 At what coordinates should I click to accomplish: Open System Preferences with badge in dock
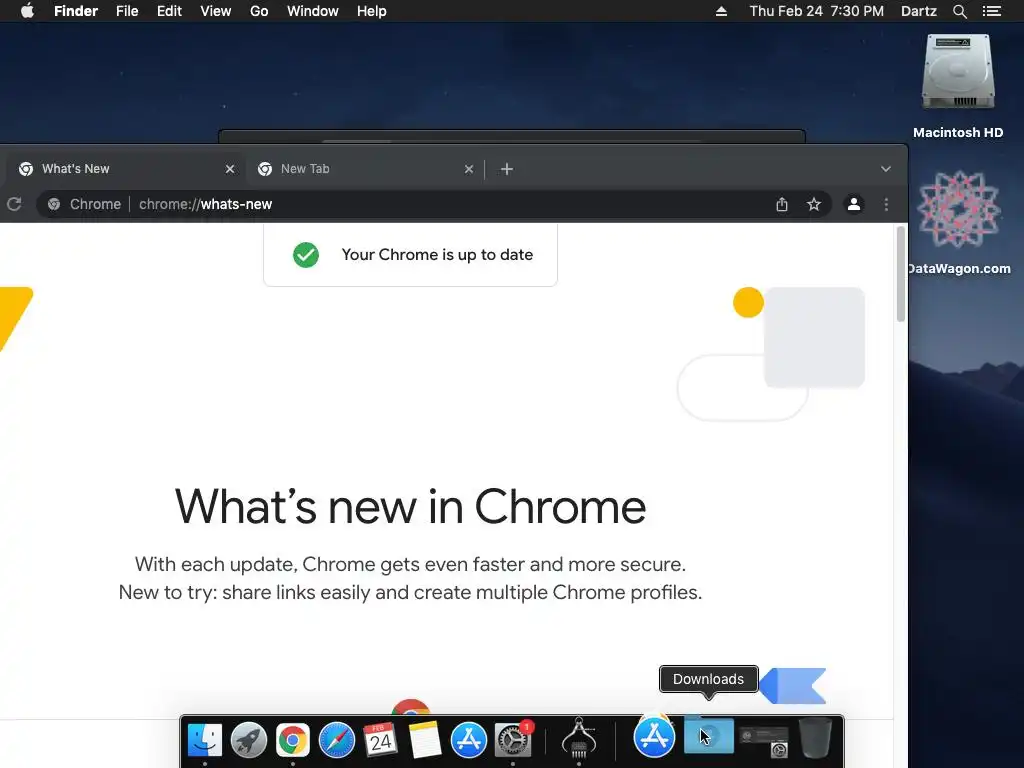513,740
